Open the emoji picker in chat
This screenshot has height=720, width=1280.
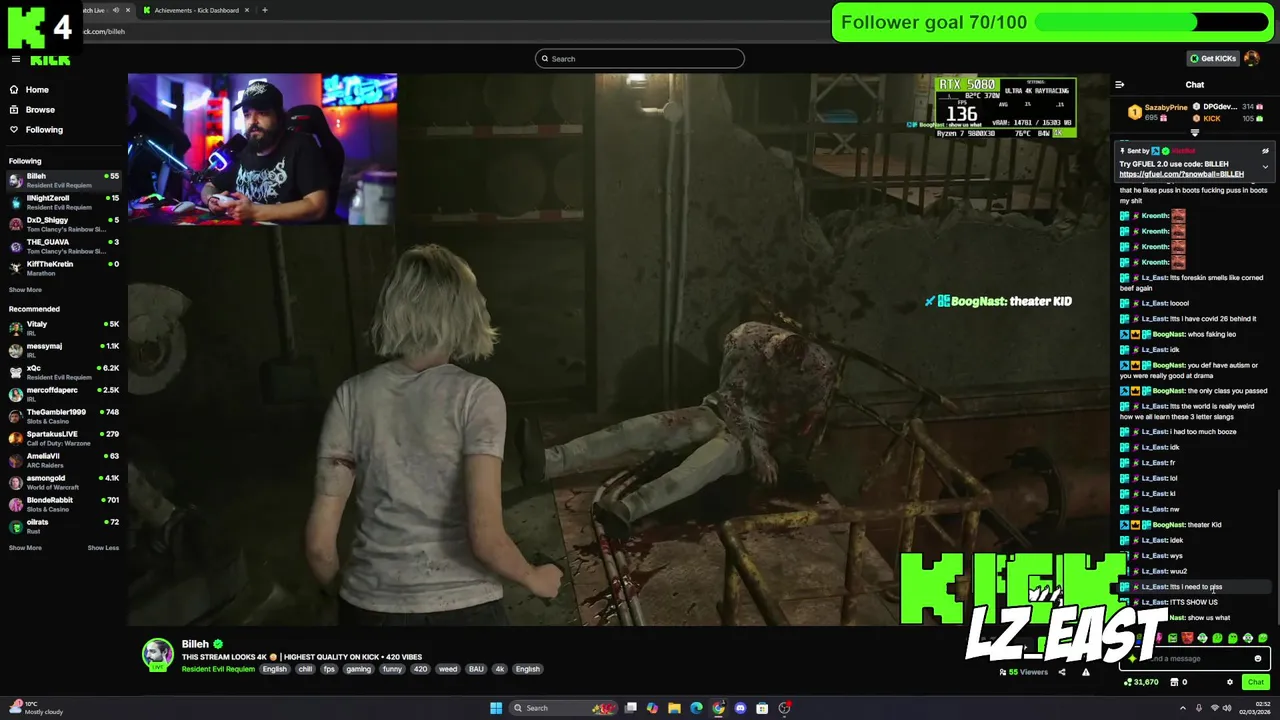click(1258, 659)
